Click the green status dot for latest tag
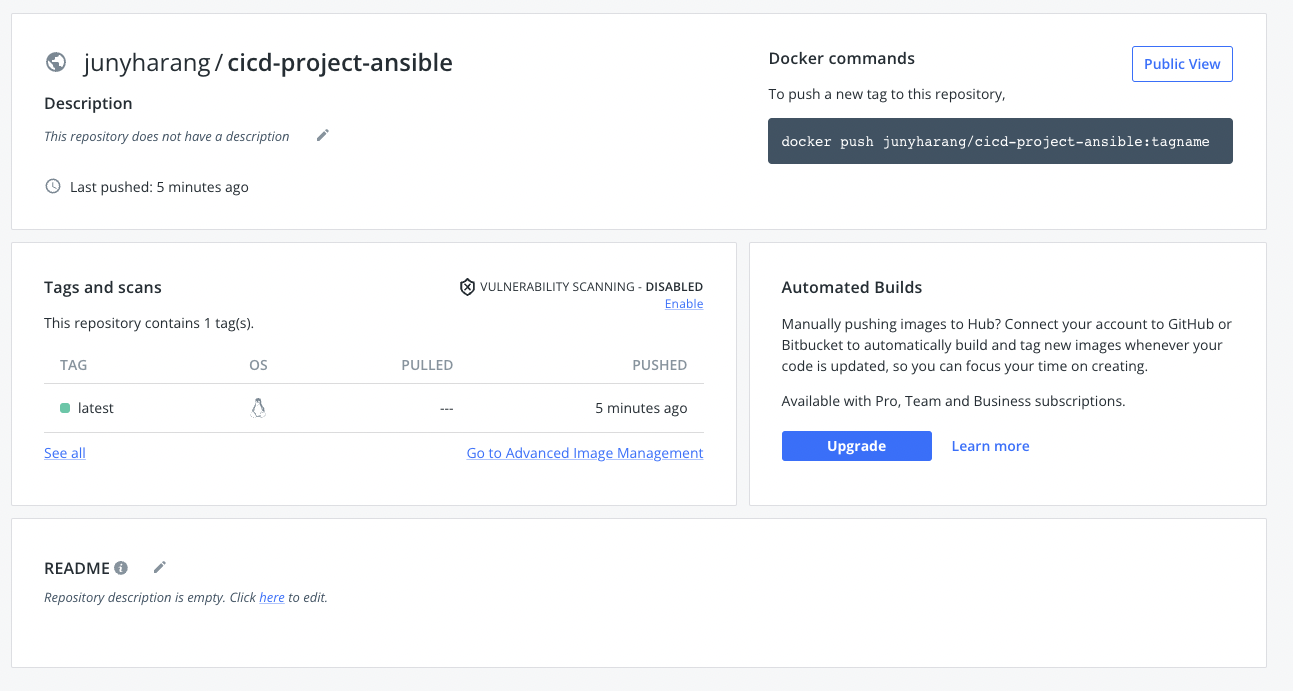 point(65,408)
